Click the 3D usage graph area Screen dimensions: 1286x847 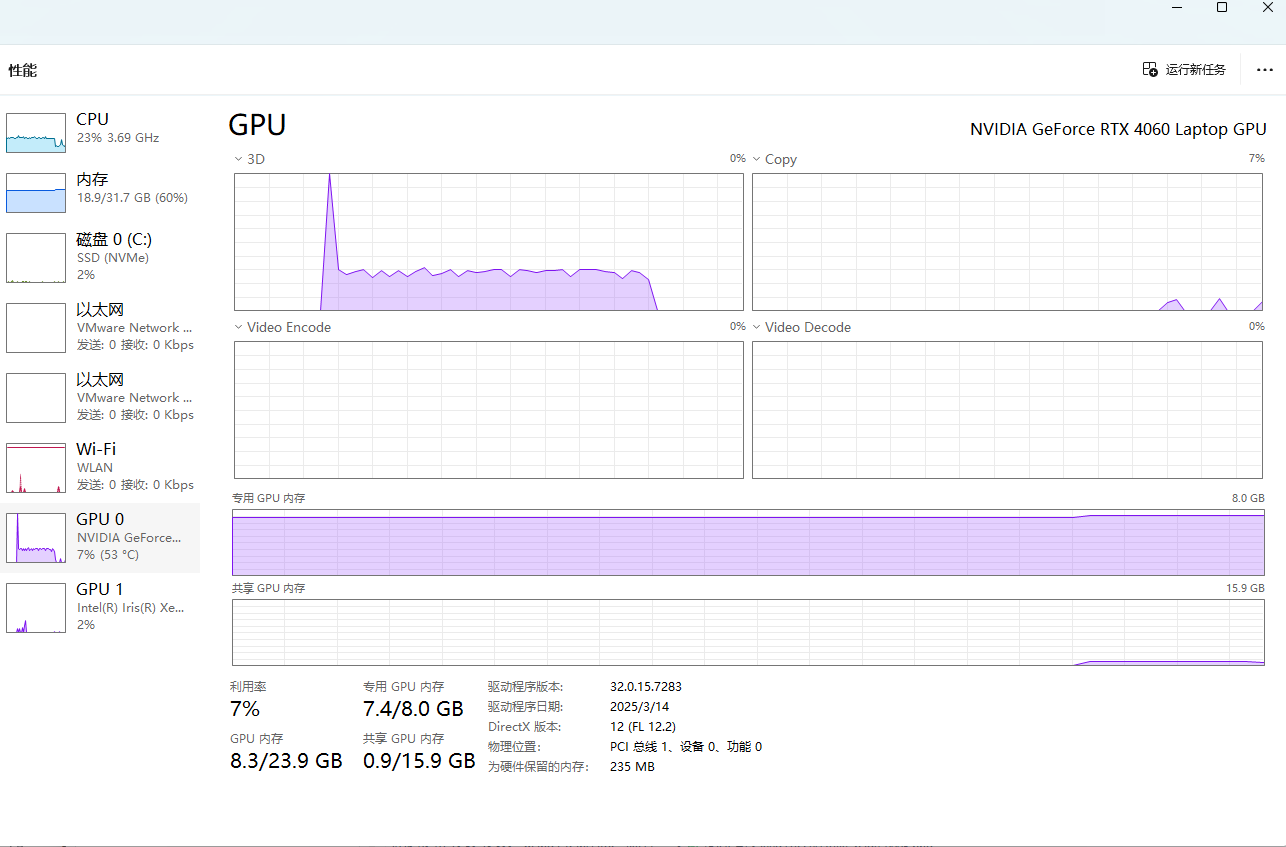pos(488,242)
